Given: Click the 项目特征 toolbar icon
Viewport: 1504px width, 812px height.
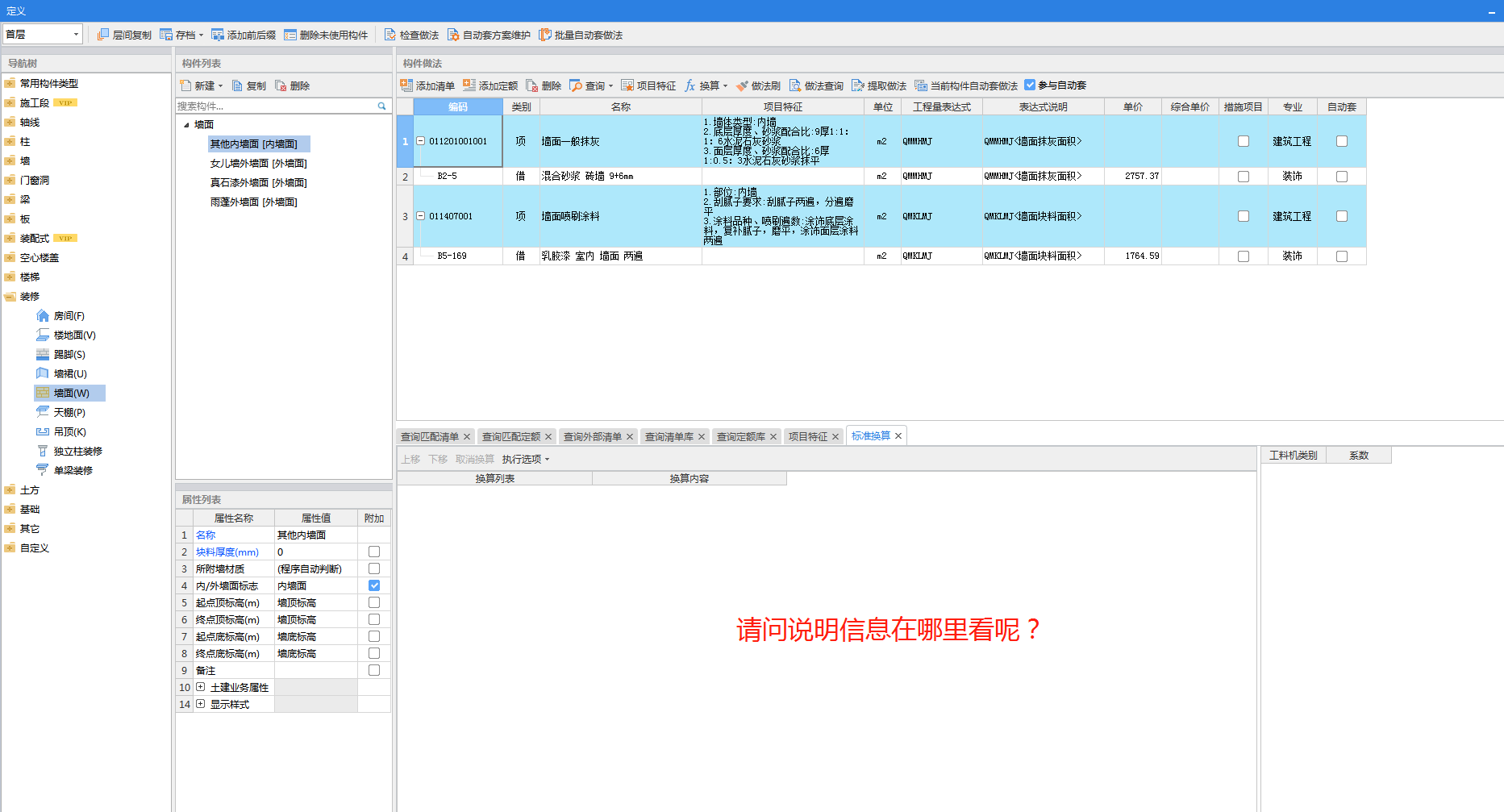Looking at the screenshot, I should click(627, 85).
